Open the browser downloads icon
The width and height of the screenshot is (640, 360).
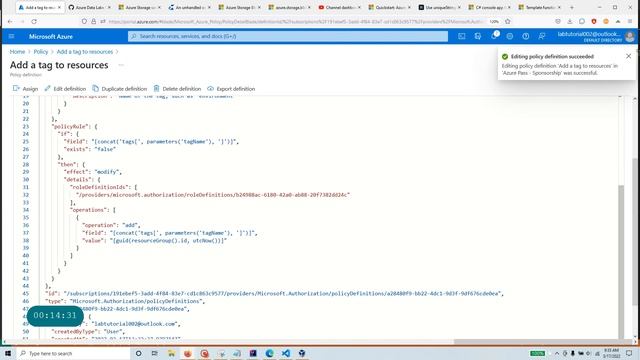point(570,21)
